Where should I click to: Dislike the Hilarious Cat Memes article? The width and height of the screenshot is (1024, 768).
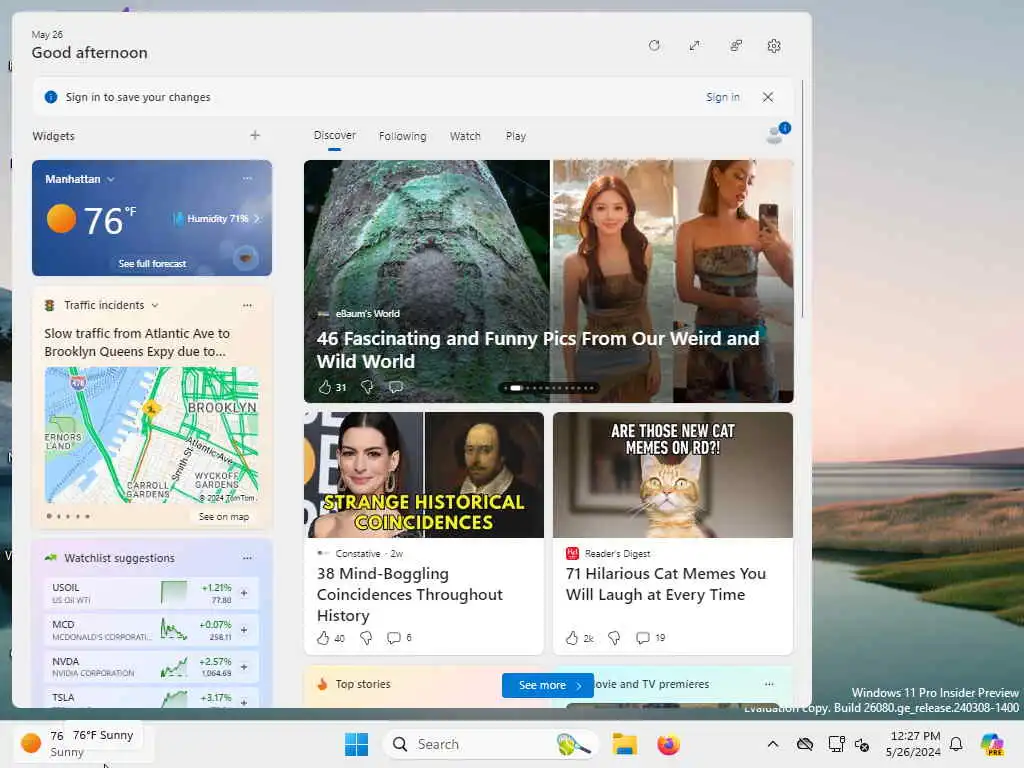tap(614, 638)
